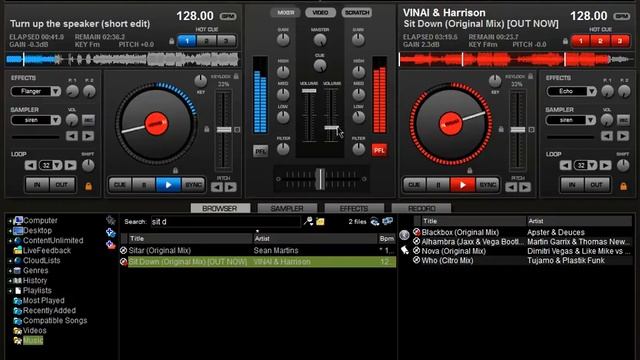The image size is (640, 360).
Task: Sync the right deck tempo
Action: pos(487,185)
